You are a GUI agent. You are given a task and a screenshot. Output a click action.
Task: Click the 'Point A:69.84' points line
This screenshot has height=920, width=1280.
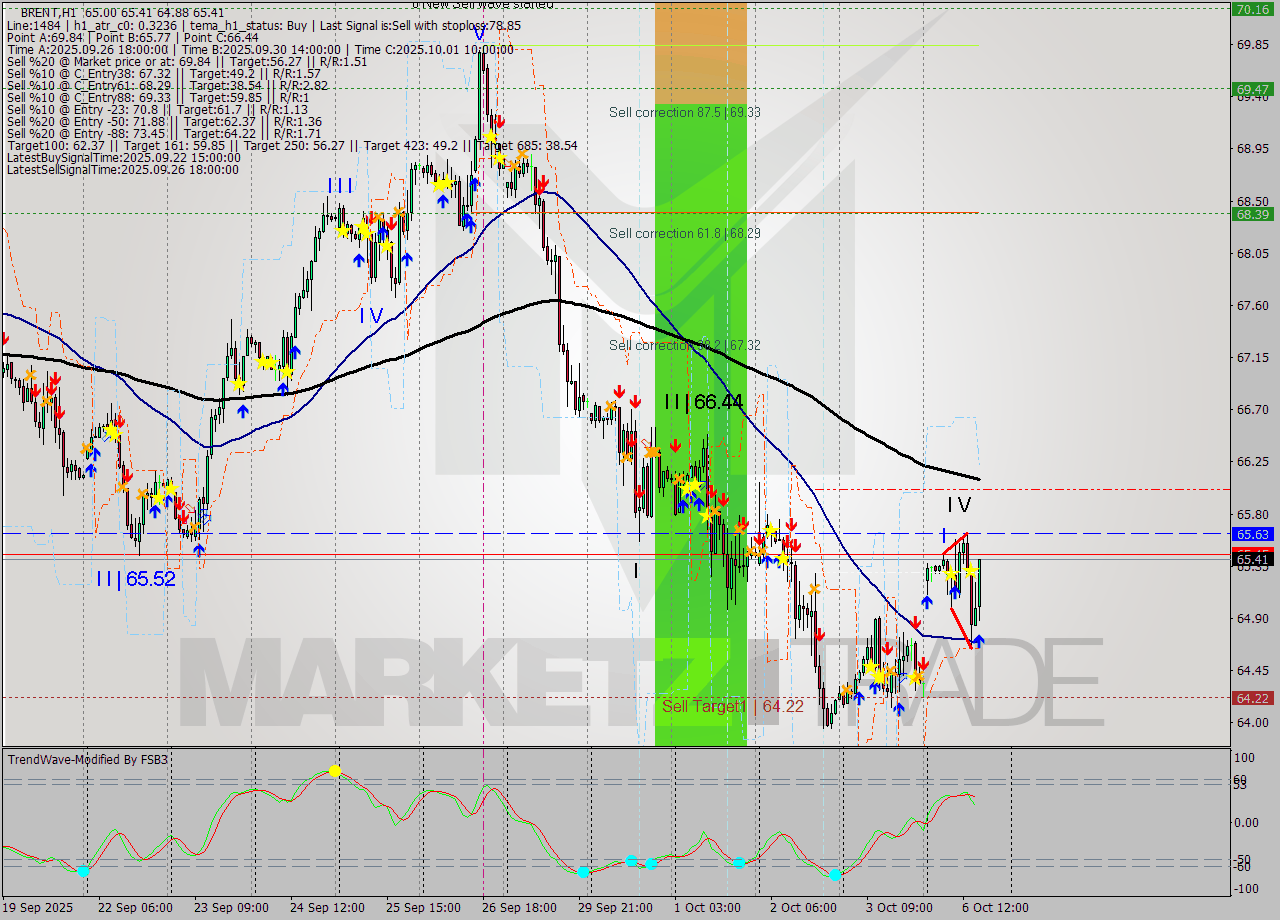[133, 38]
